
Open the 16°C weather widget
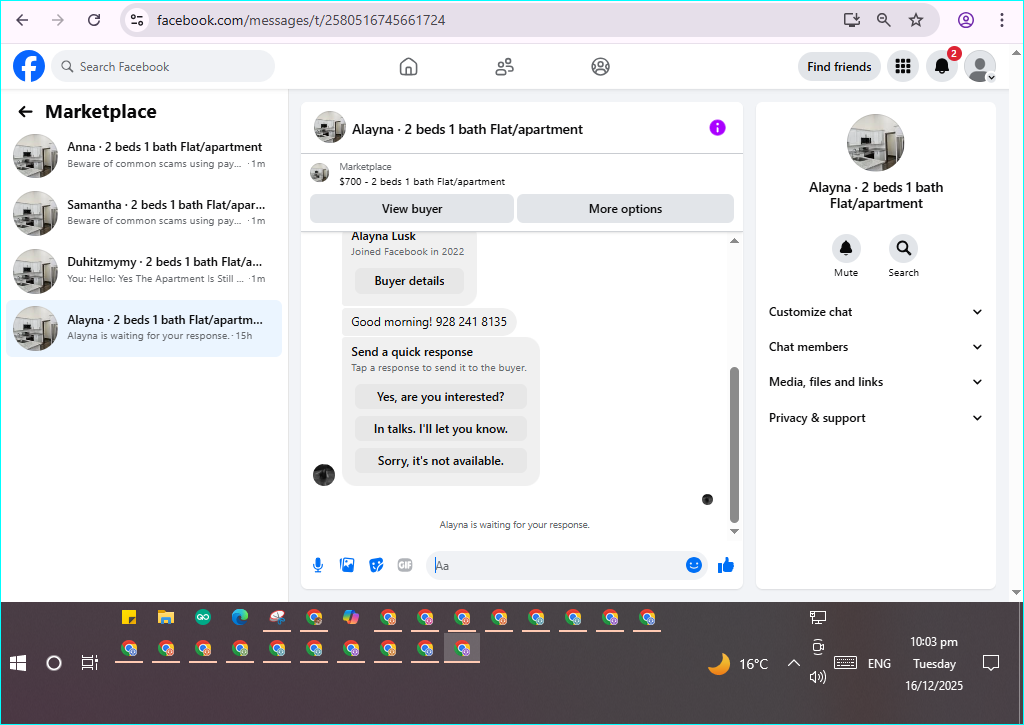[738, 664]
